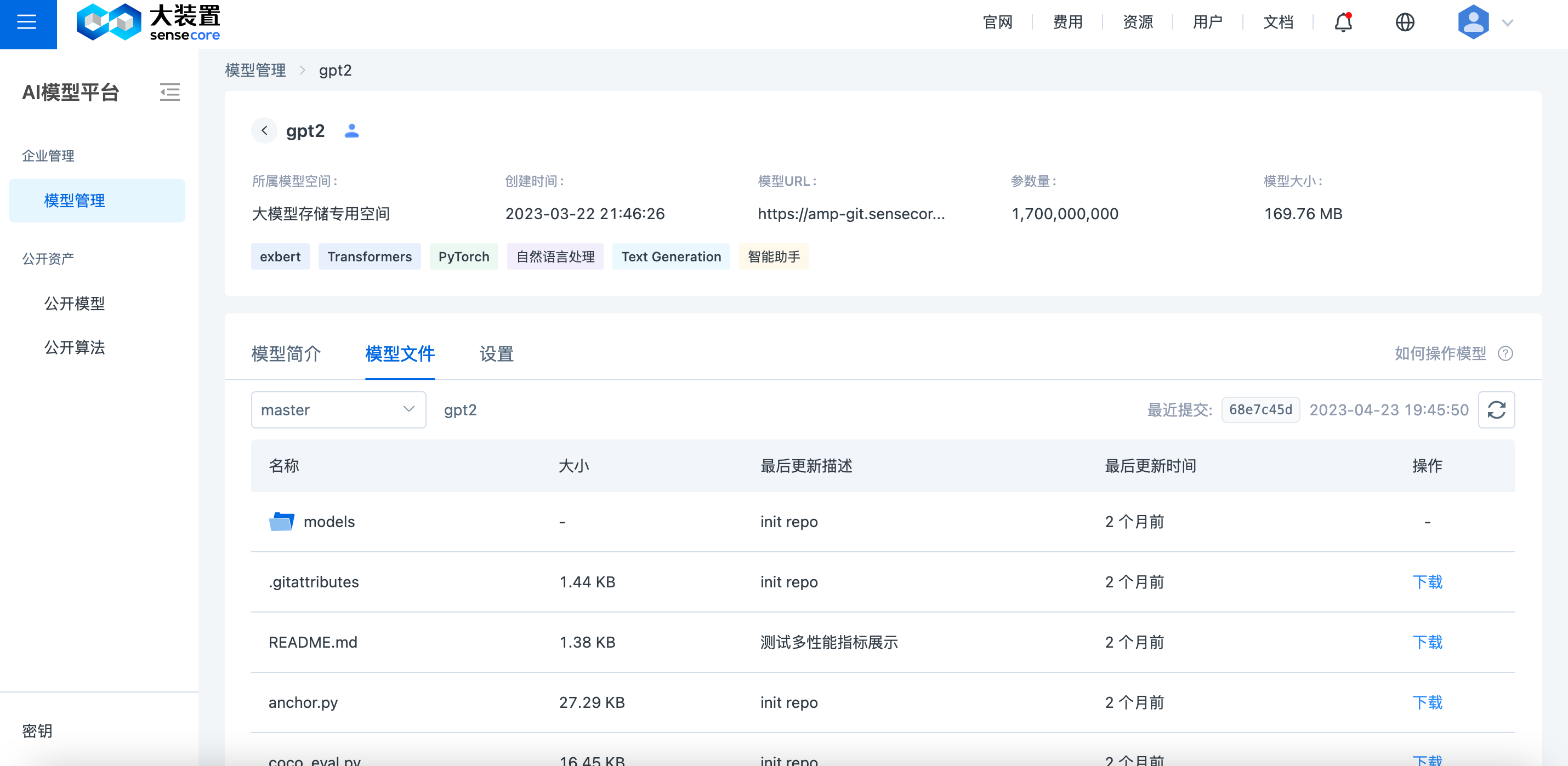Screen dimensions: 1568x766
Task: Click the 最后更新描述 column header
Action: coord(806,466)
